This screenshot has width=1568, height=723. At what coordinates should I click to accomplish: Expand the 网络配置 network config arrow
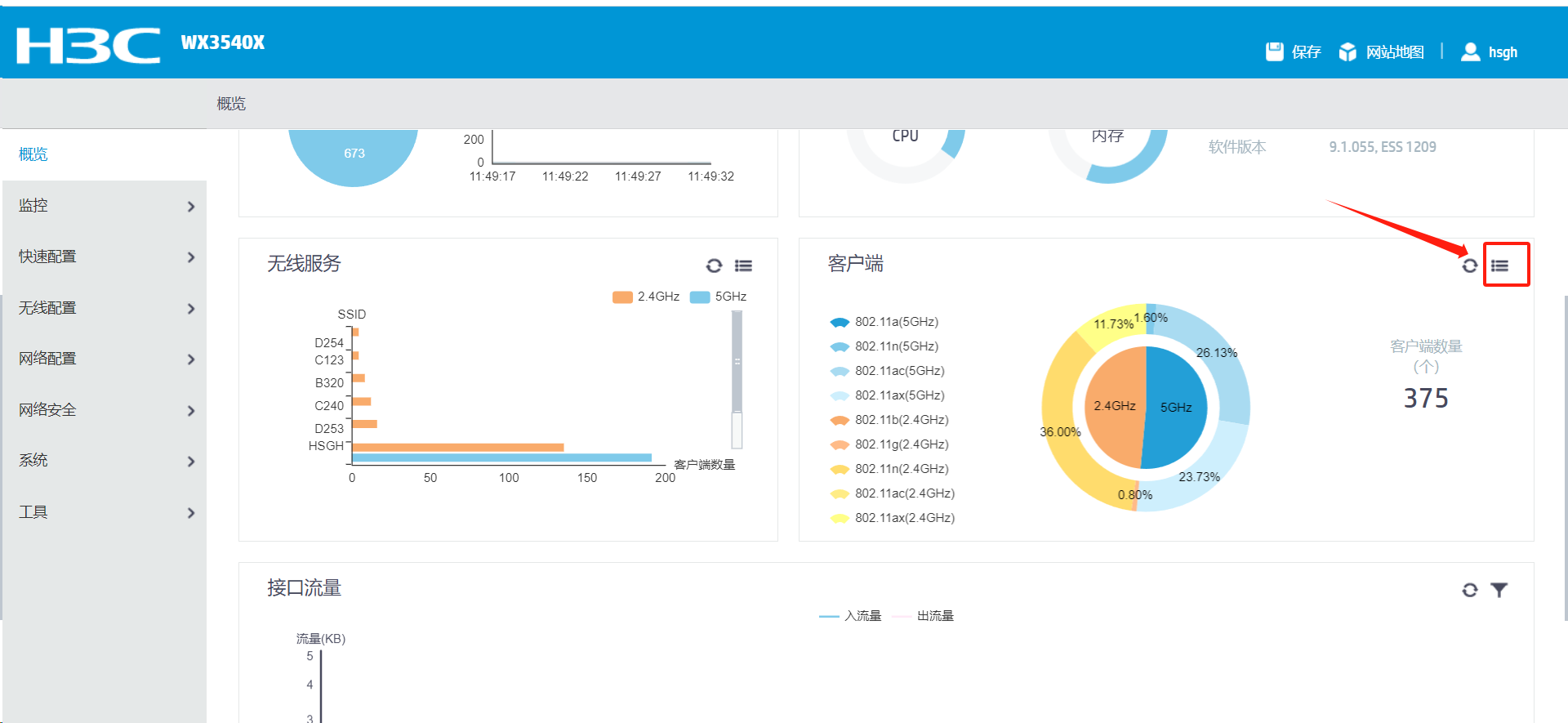pyautogui.click(x=191, y=359)
